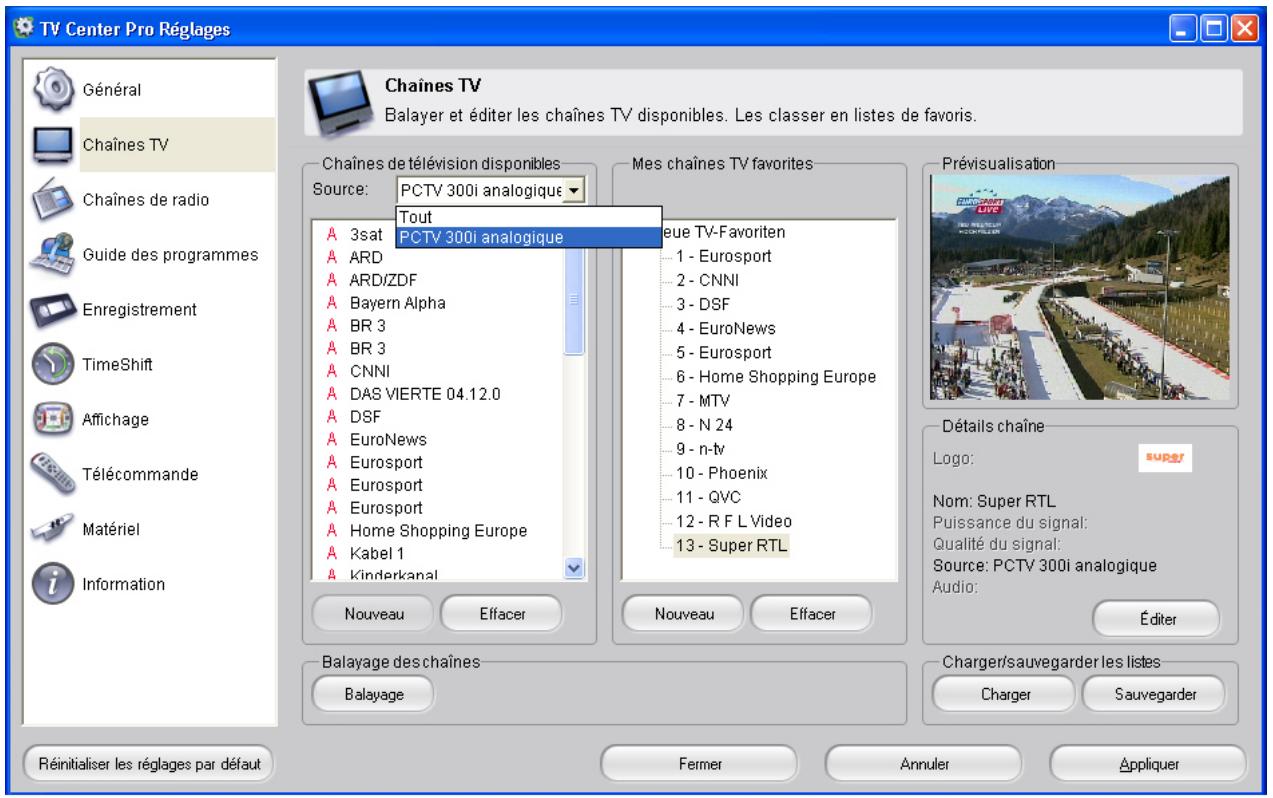This screenshot has height=798, width=1273.
Task: Select favorite 8 - N 24
Action: click(x=705, y=424)
